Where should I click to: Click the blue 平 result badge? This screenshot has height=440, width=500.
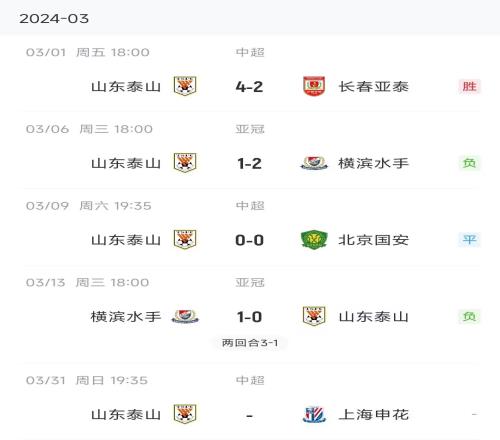click(469, 240)
